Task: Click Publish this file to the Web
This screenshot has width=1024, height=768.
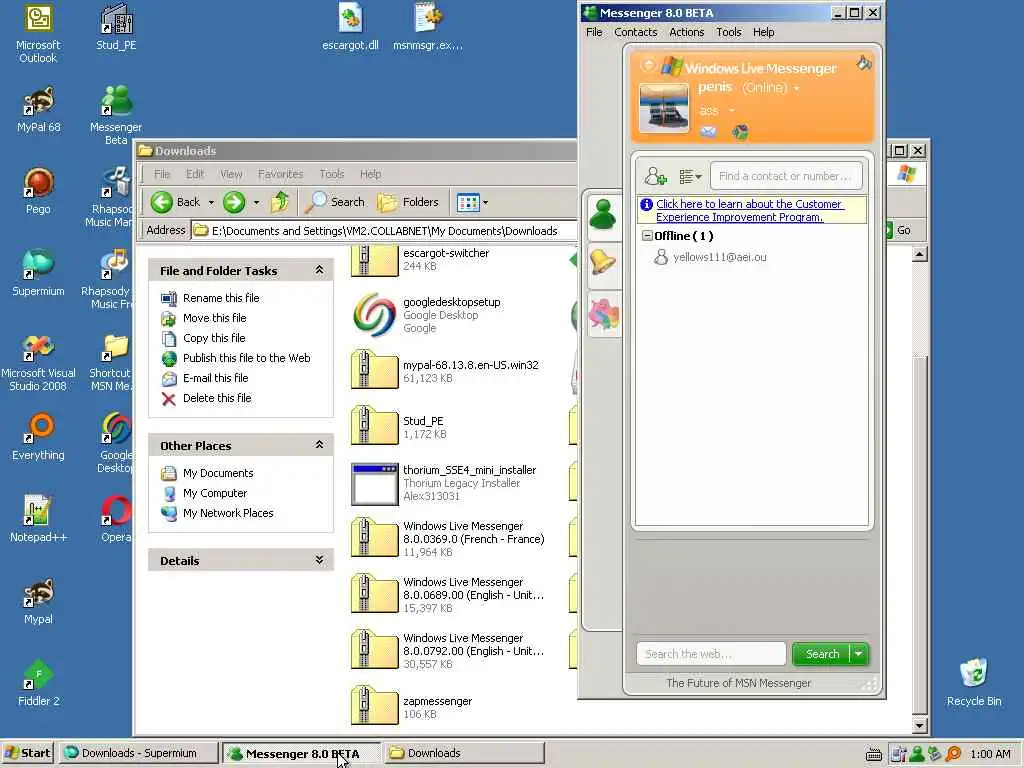Action: coord(246,358)
